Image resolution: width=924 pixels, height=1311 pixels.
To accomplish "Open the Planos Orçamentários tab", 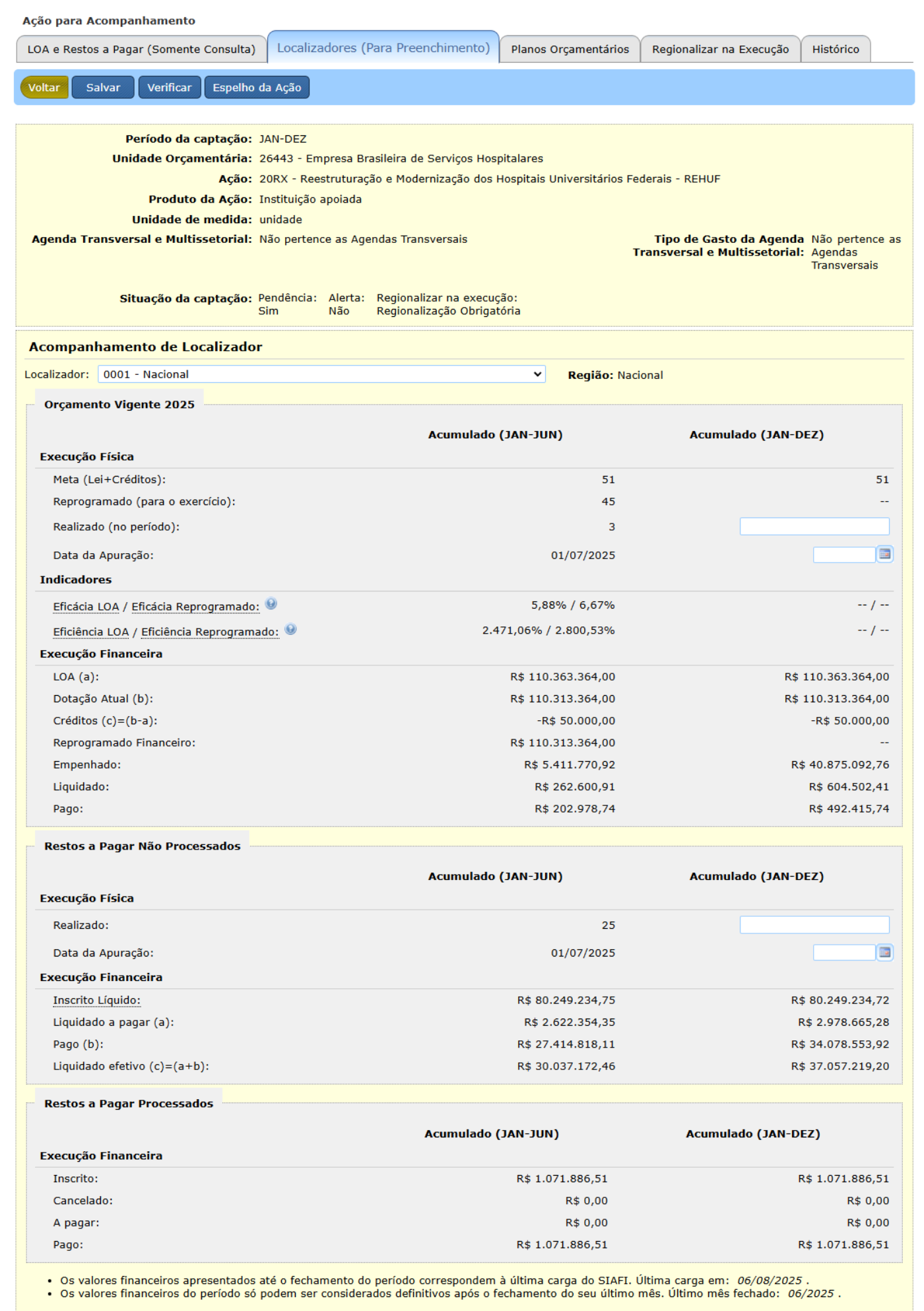I will (x=570, y=50).
